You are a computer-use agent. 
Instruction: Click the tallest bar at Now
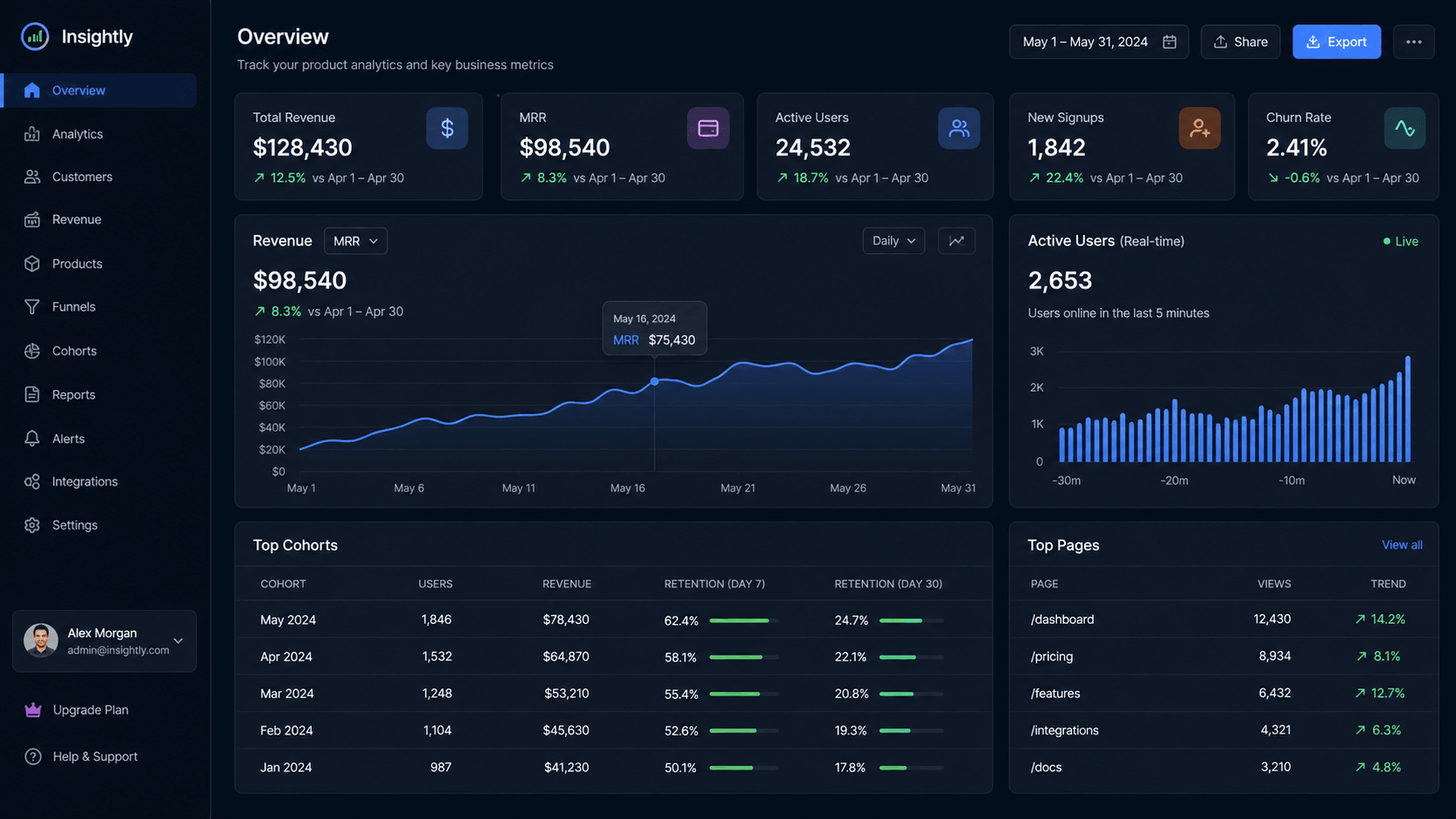click(1407, 408)
